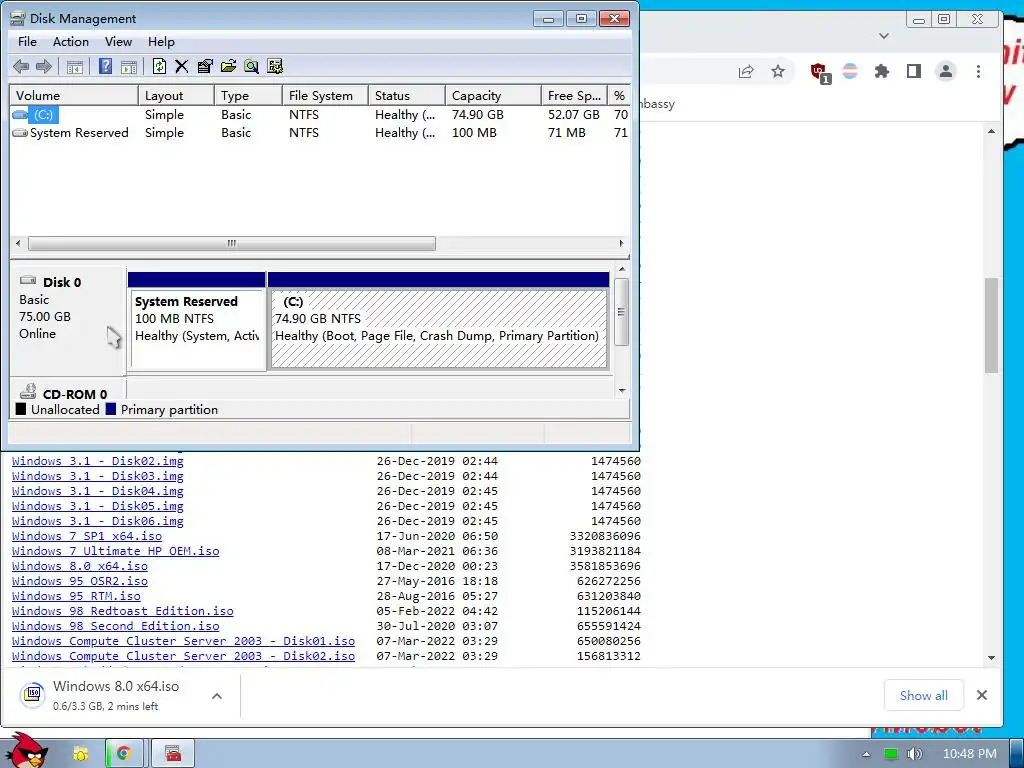Viewport: 1024px width, 768px height.
Task: Click the Delete (X) toolbar icon
Action: 182,66
